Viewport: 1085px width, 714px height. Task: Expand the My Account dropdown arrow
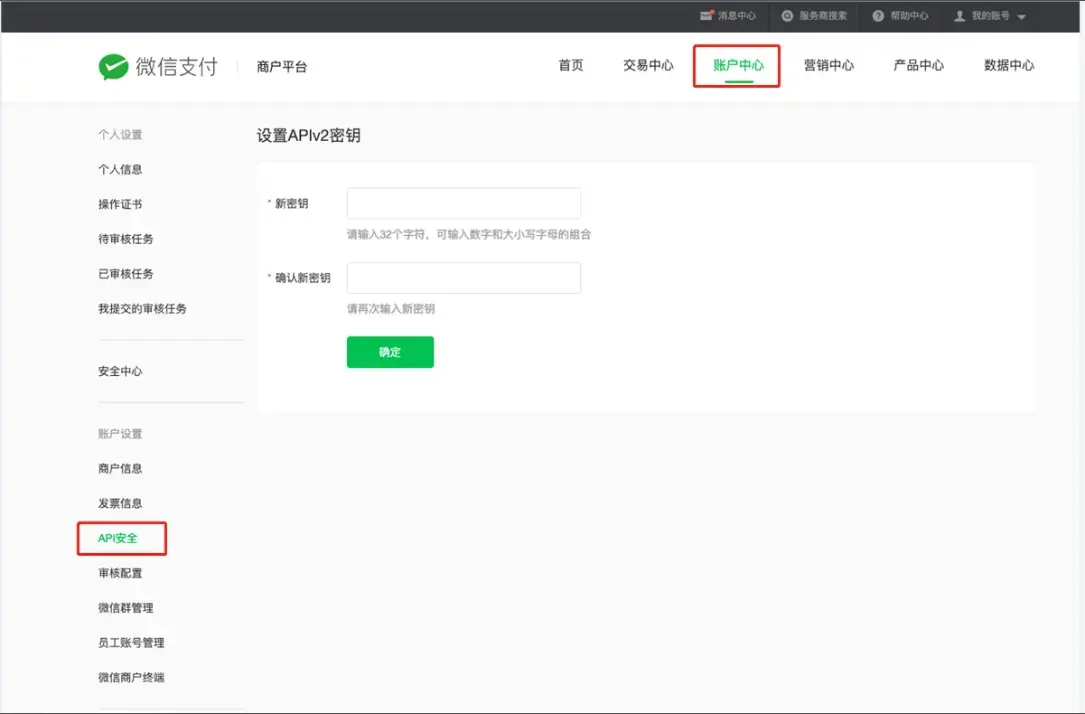click(x=1021, y=17)
